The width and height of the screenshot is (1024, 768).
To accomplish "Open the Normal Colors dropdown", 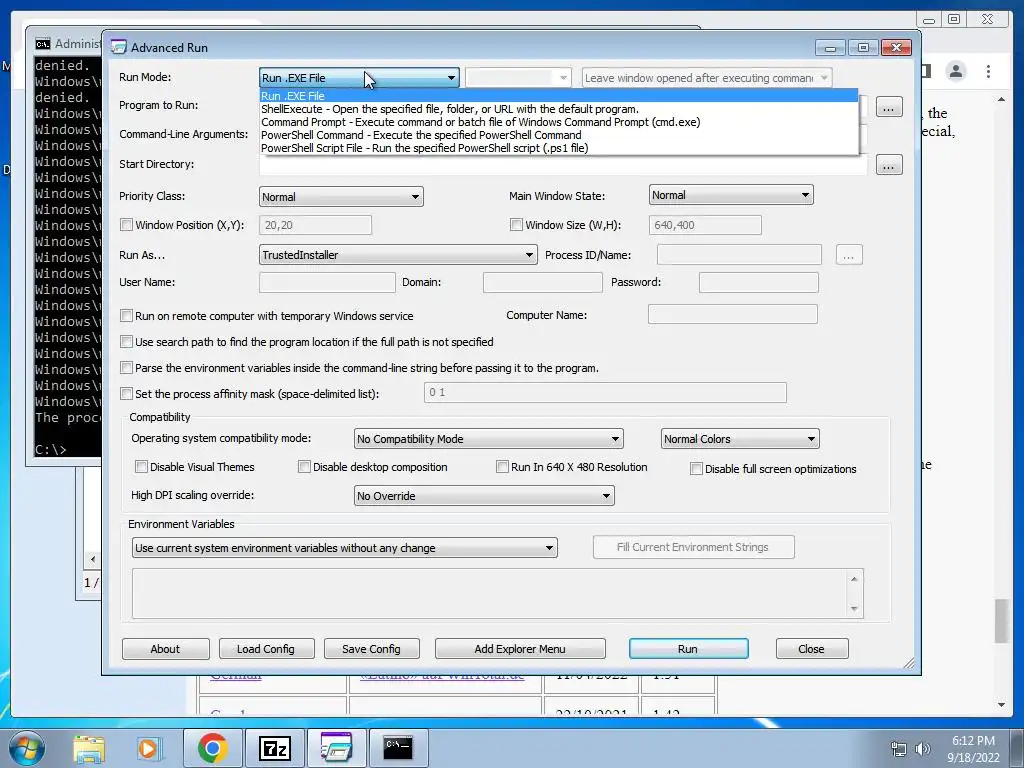I will point(740,439).
